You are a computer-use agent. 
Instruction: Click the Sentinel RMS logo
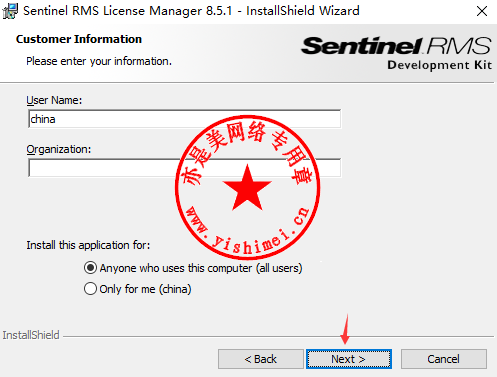[396, 53]
